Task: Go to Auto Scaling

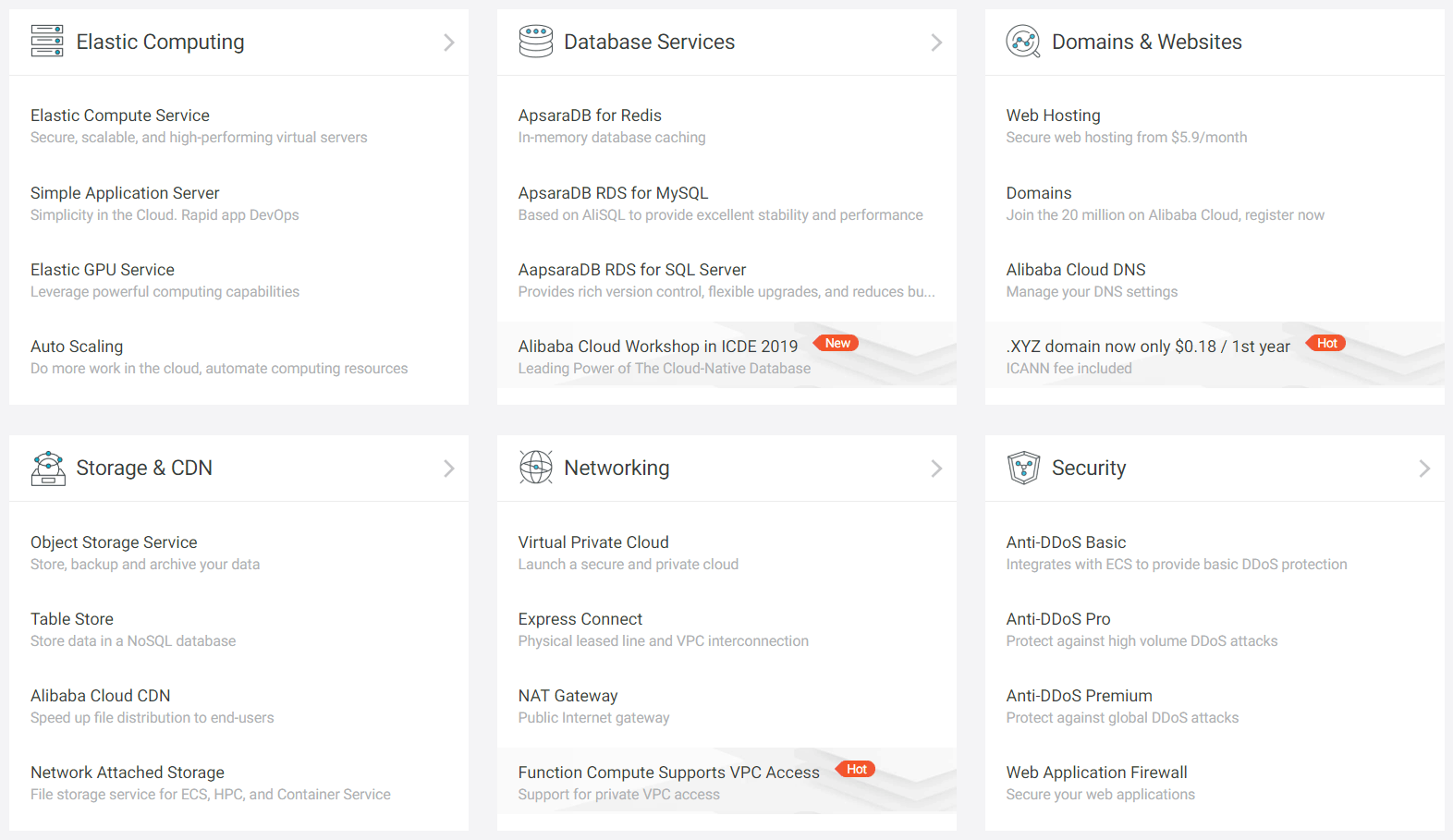Action: coord(77,347)
